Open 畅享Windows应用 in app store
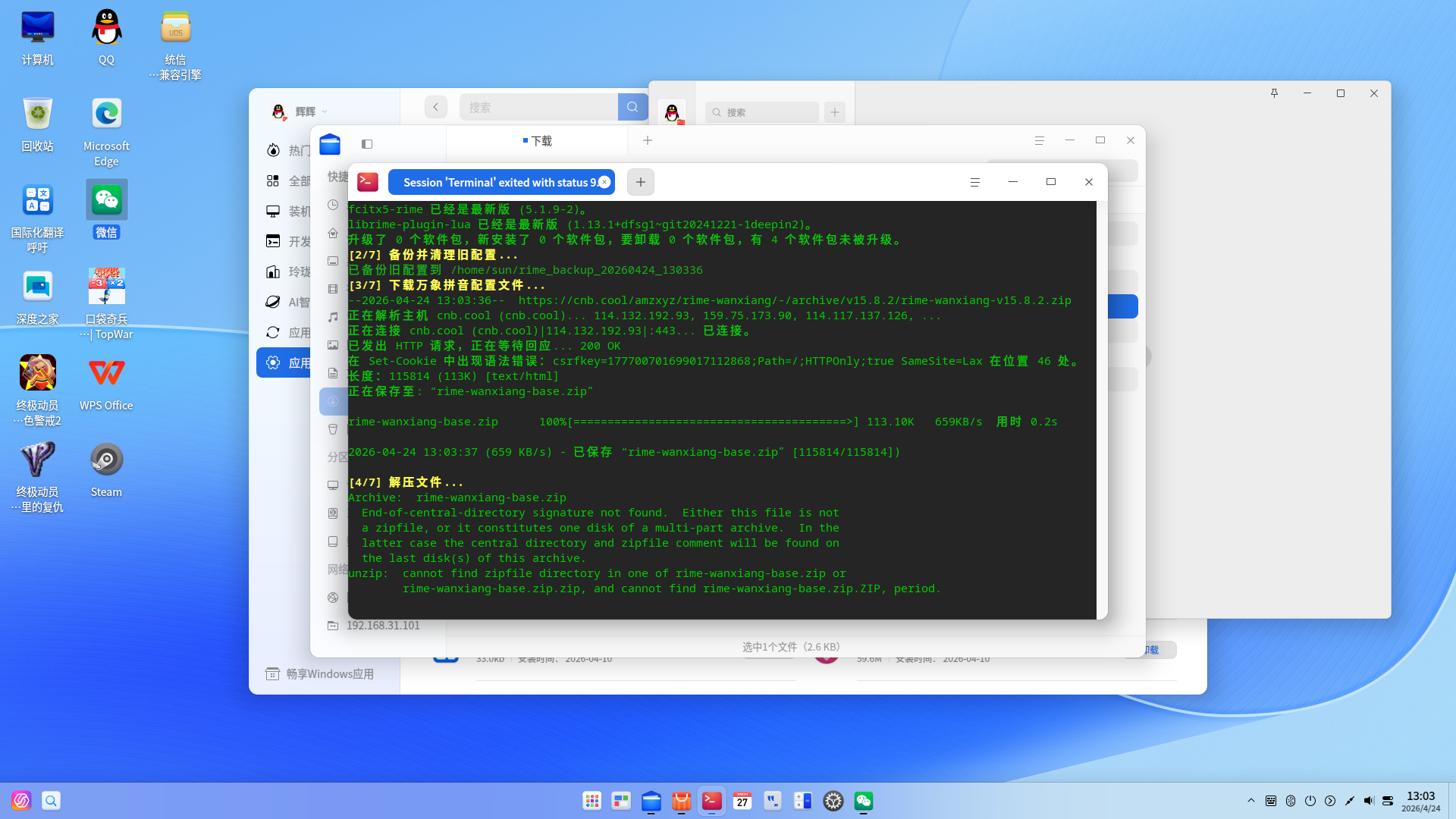The height and width of the screenshot is (819, 1456). 320,674
